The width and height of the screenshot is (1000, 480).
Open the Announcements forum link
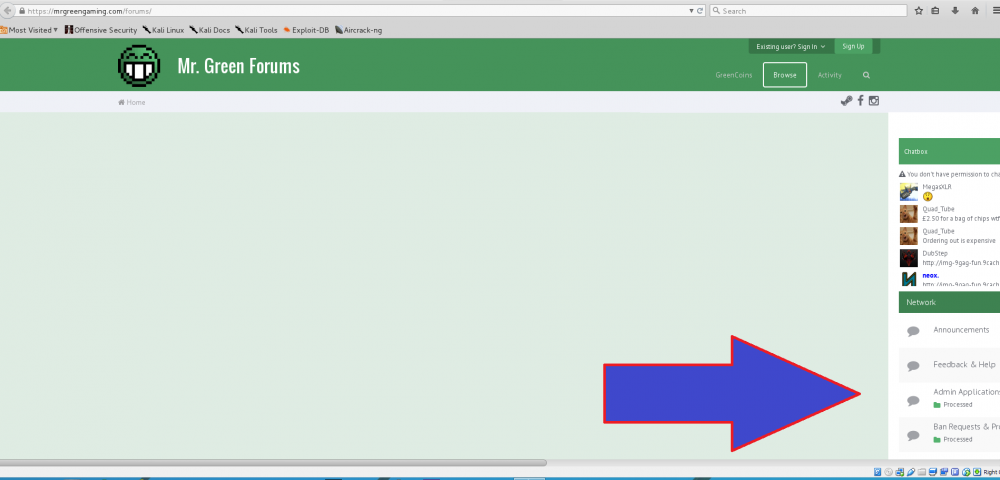960,330
